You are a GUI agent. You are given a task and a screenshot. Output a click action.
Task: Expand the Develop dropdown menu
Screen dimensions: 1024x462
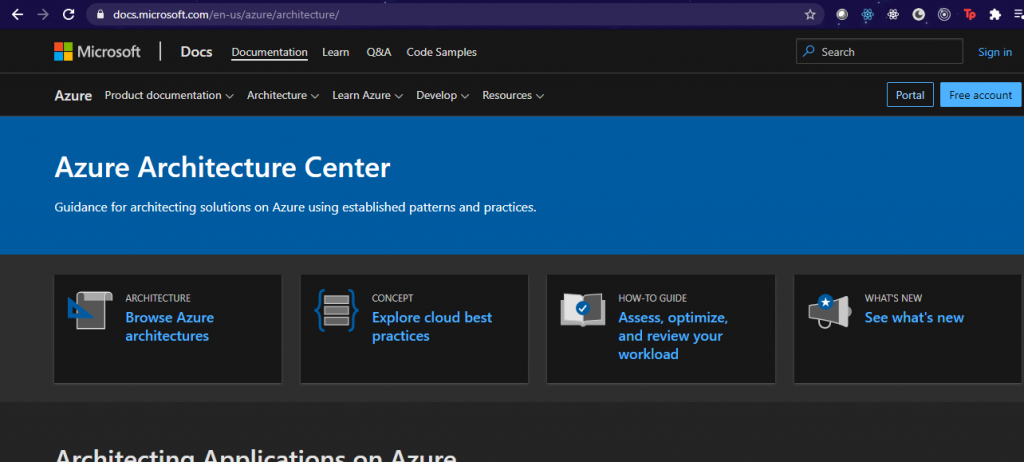pyautogui.click(x=442, y=96)
